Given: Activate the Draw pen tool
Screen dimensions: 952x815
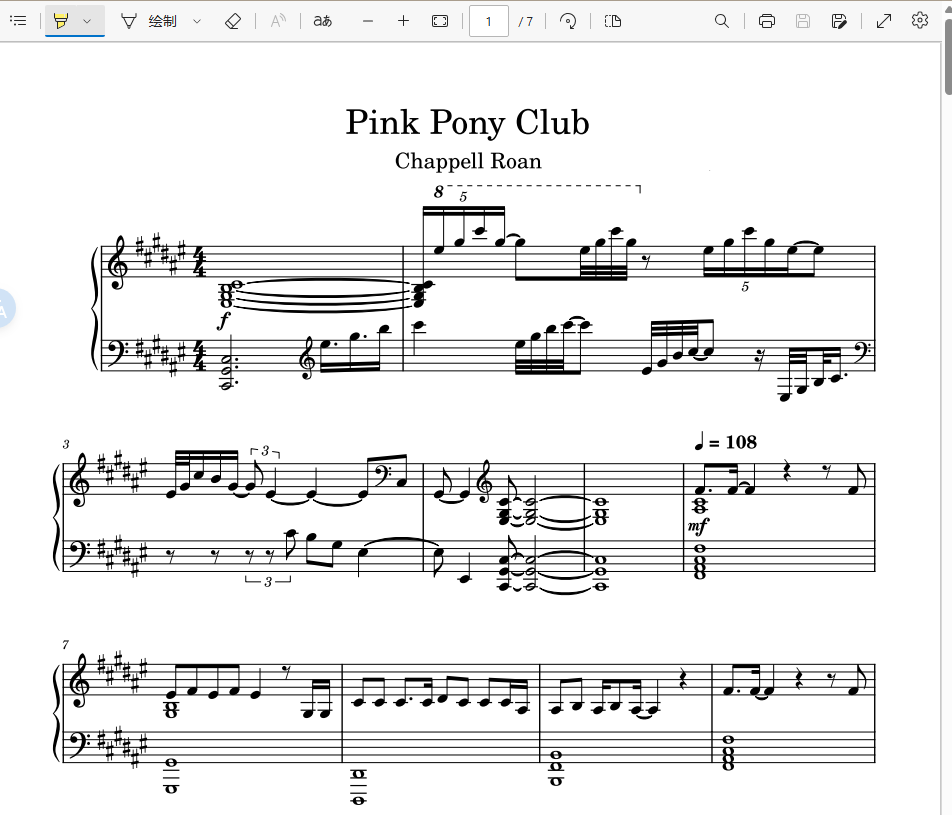Looking at the screenshot, I should coord(150,21).
